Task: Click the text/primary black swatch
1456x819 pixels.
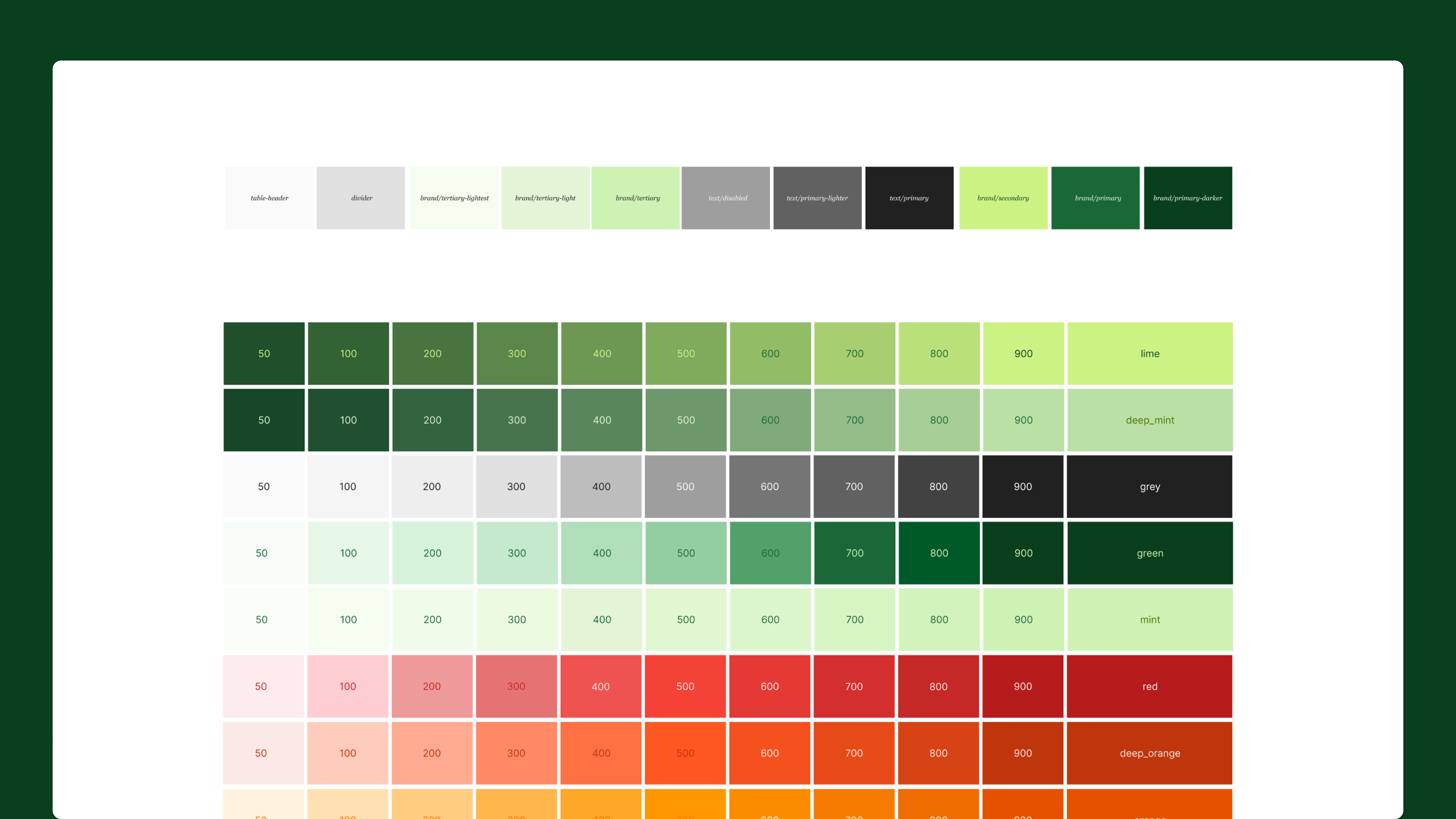Action: tap(909, 198)
